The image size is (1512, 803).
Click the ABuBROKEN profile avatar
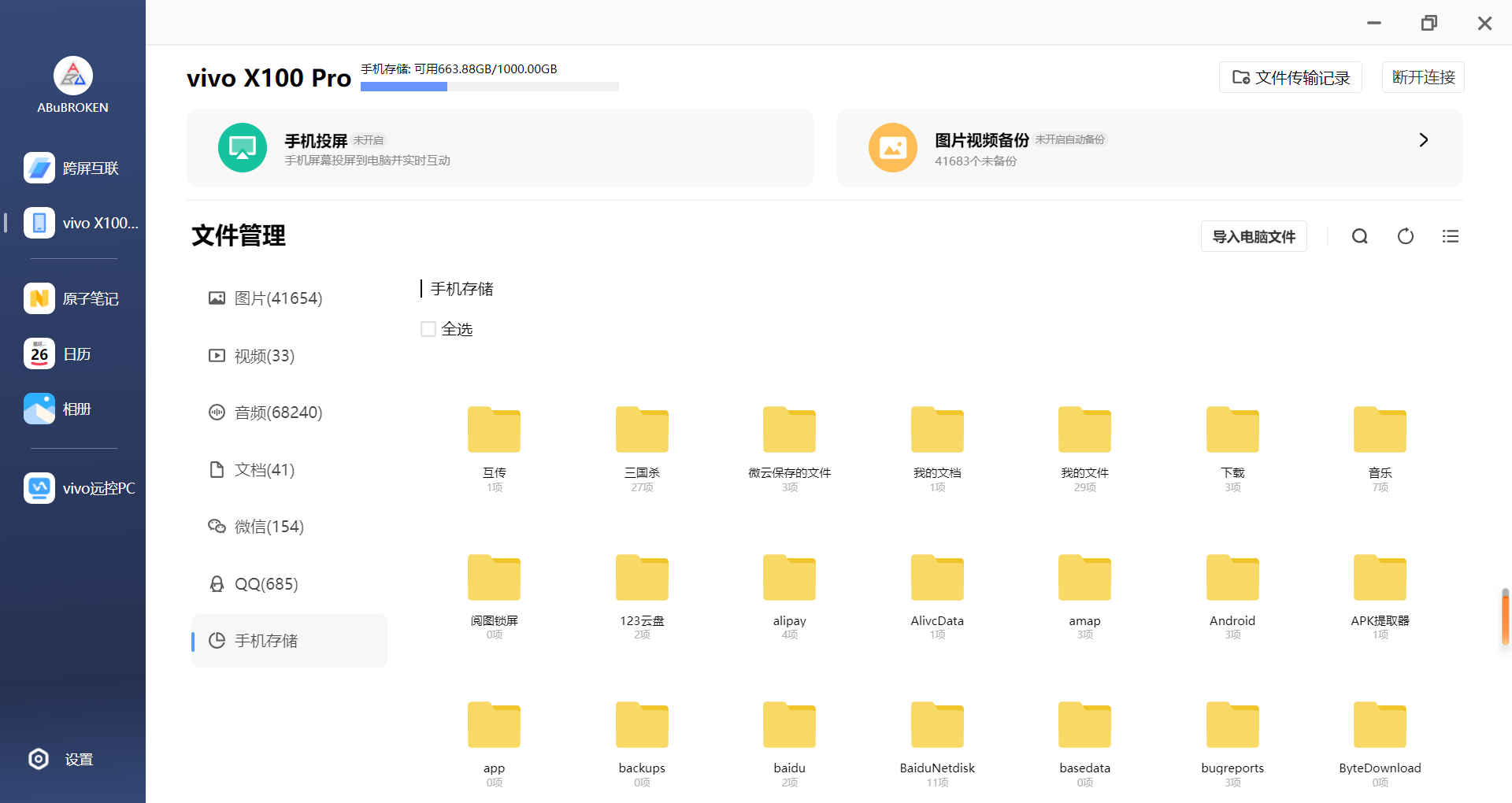[73, 76]
